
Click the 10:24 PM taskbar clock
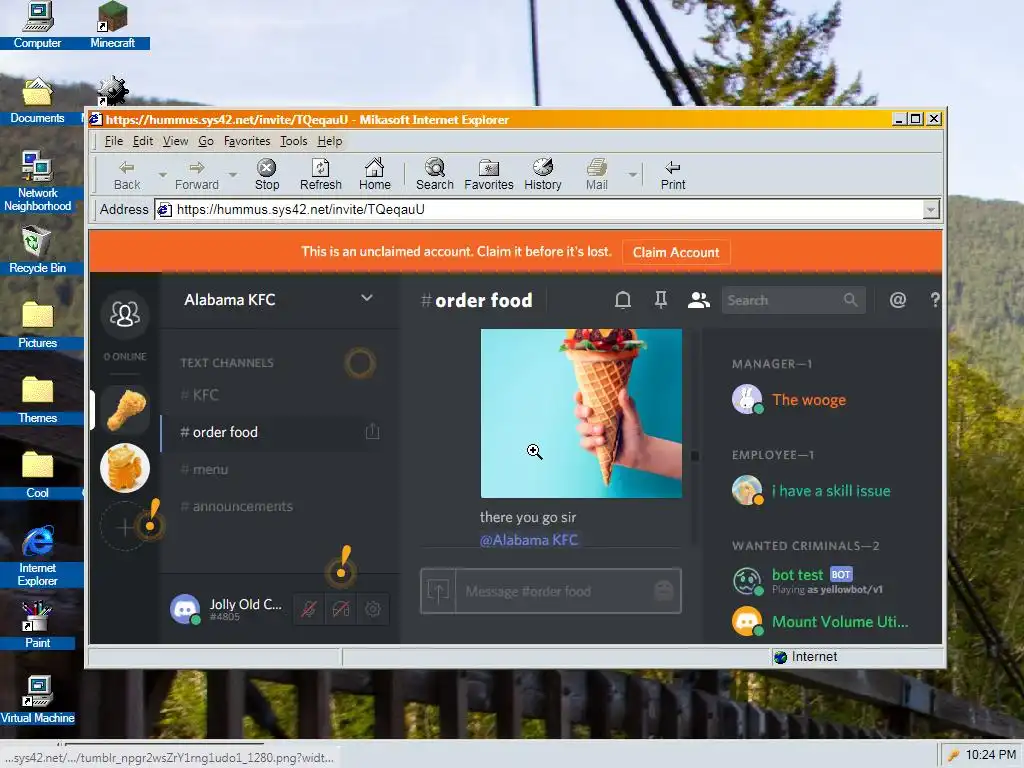click(x=990, y=754)
